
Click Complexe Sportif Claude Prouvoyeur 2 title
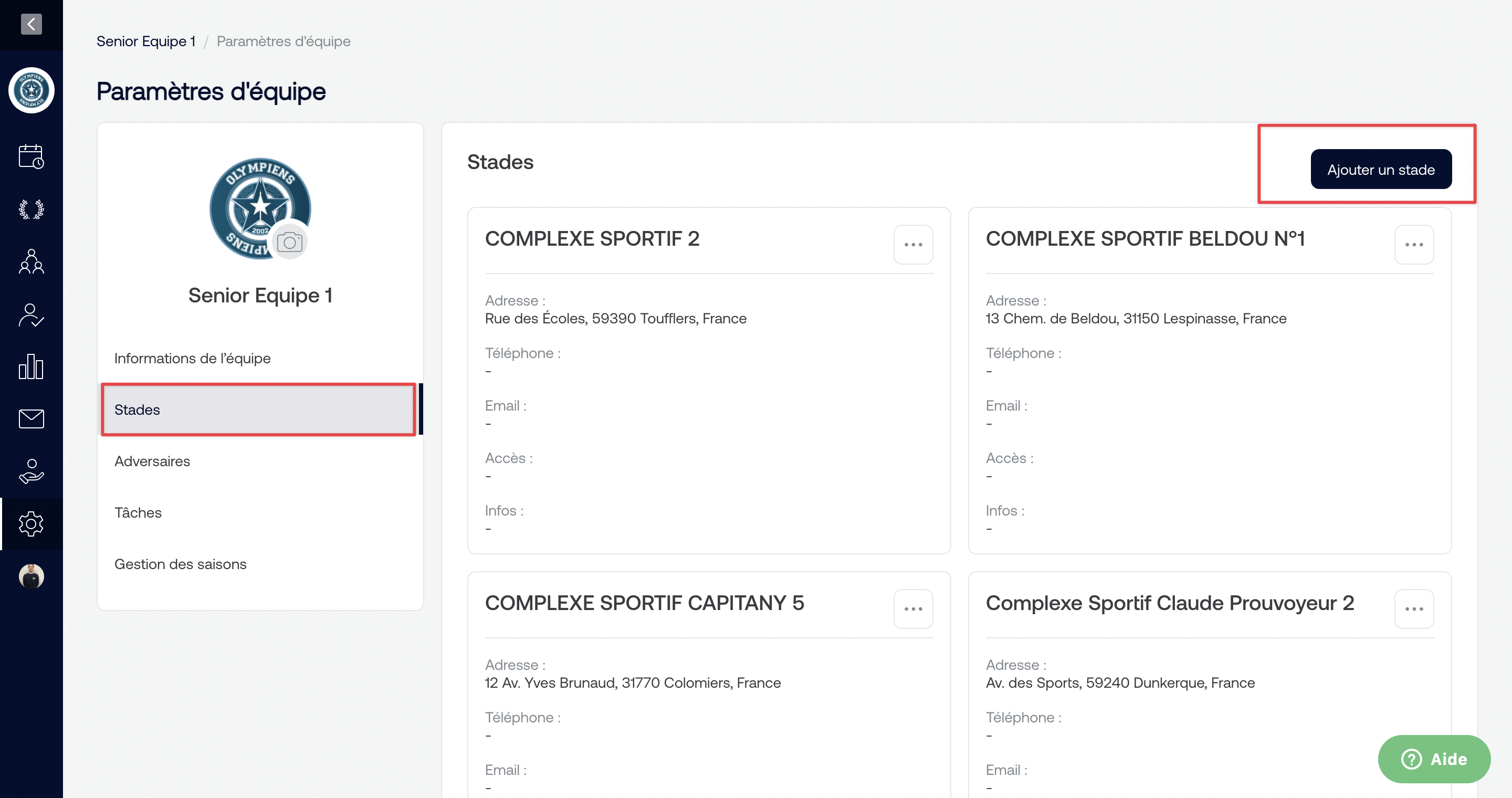pyautogui.click(x=1169, y=603)
